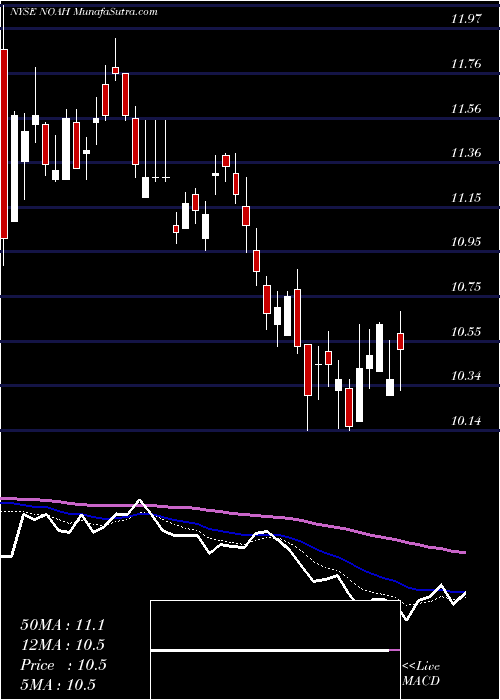Click the 10.14 price axis label
Image resolution: width=500 pixels, height=700 pixels.
point(466,421)
